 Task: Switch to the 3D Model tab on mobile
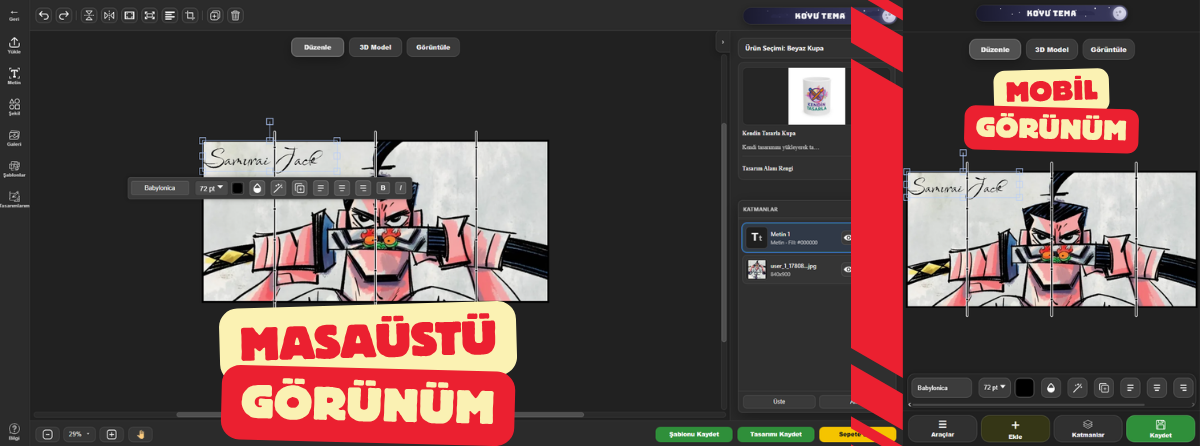[x=1051, y=49]
